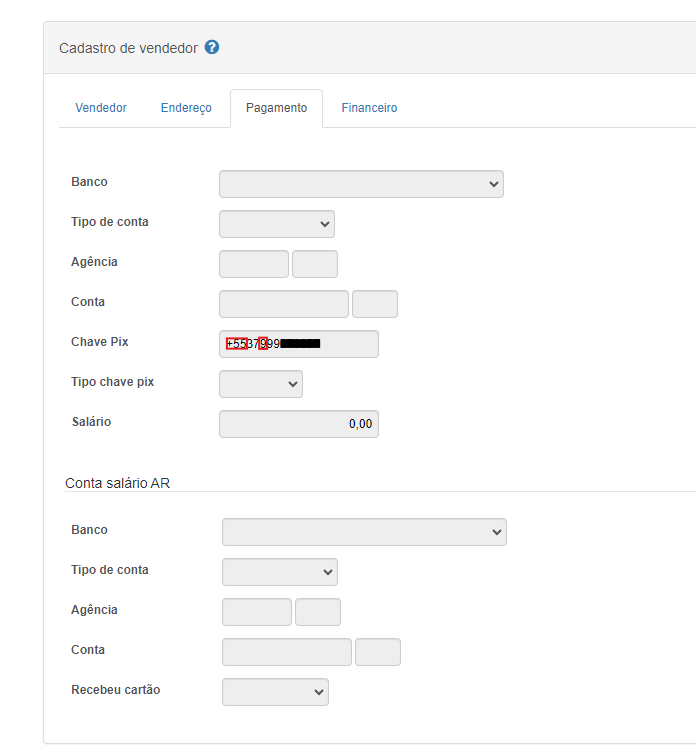Click Agência number field in Conta salário AR
The width and height of the screenshot is (696, 755).
[256, 612]
